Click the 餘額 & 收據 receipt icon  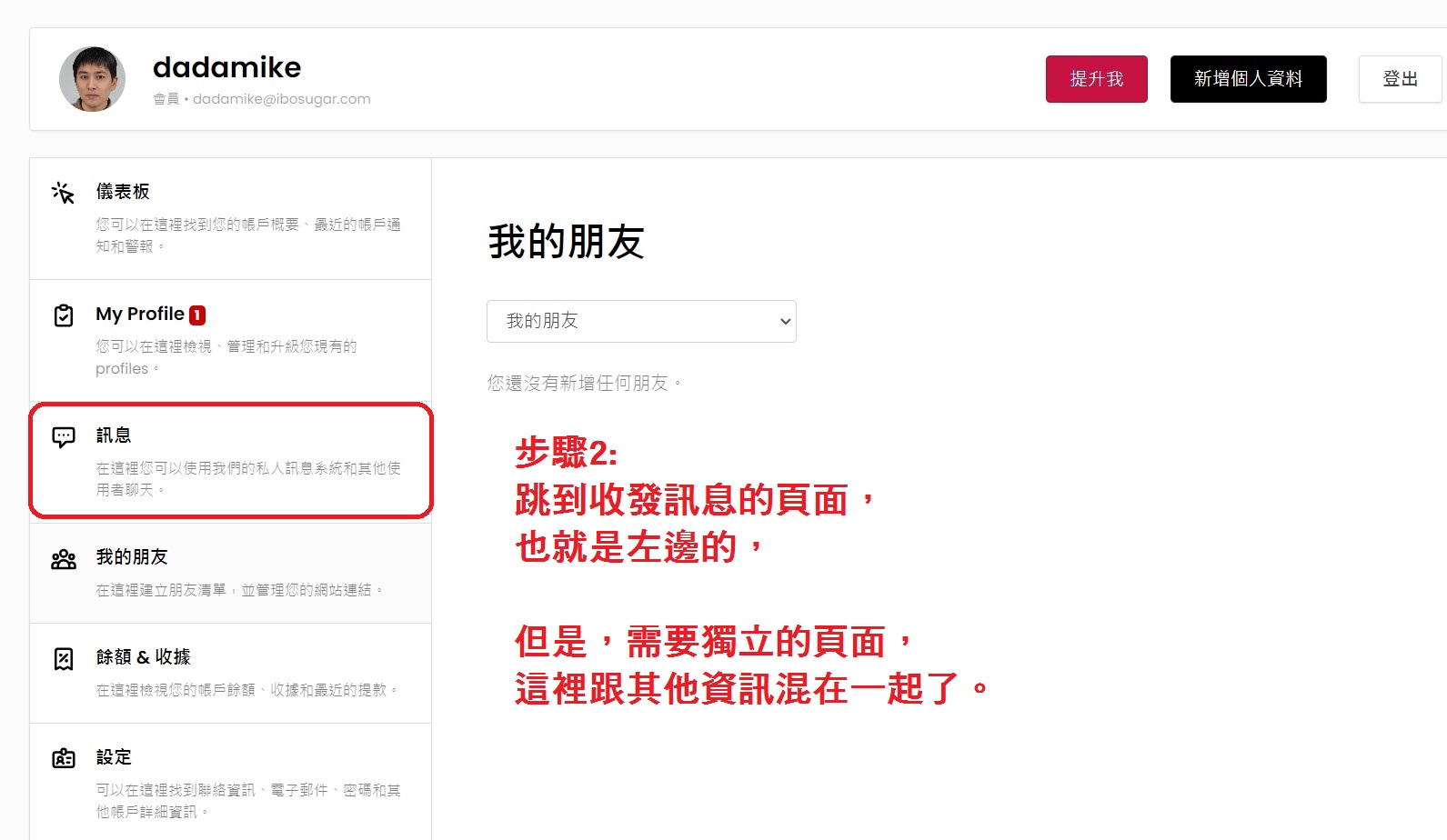tap(64, 659)
